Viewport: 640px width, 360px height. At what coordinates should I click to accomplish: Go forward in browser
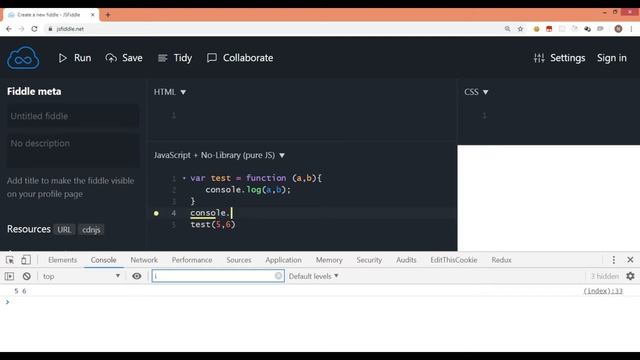tap(22, 29)
